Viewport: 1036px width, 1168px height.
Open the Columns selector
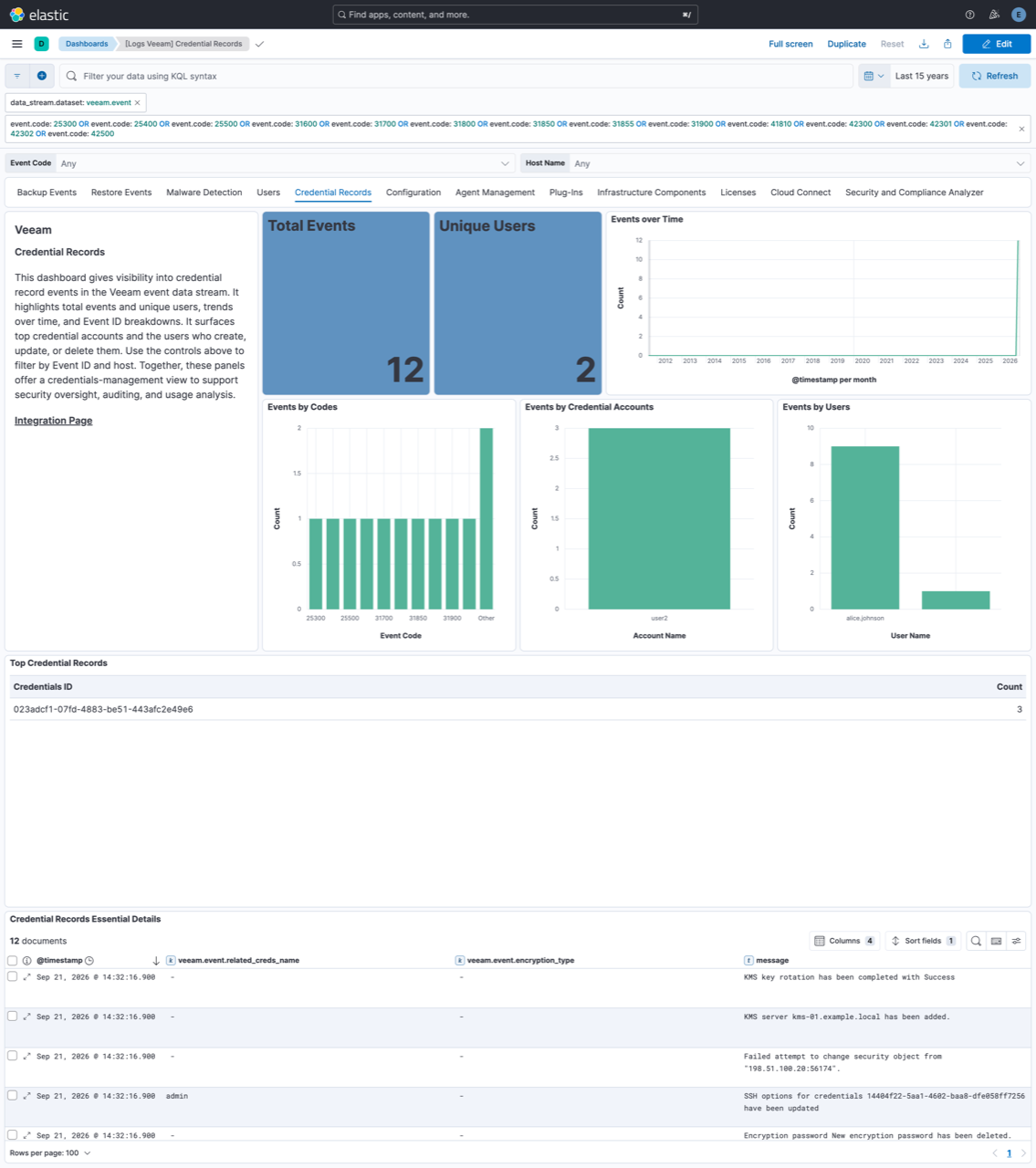tap(844, 941)
